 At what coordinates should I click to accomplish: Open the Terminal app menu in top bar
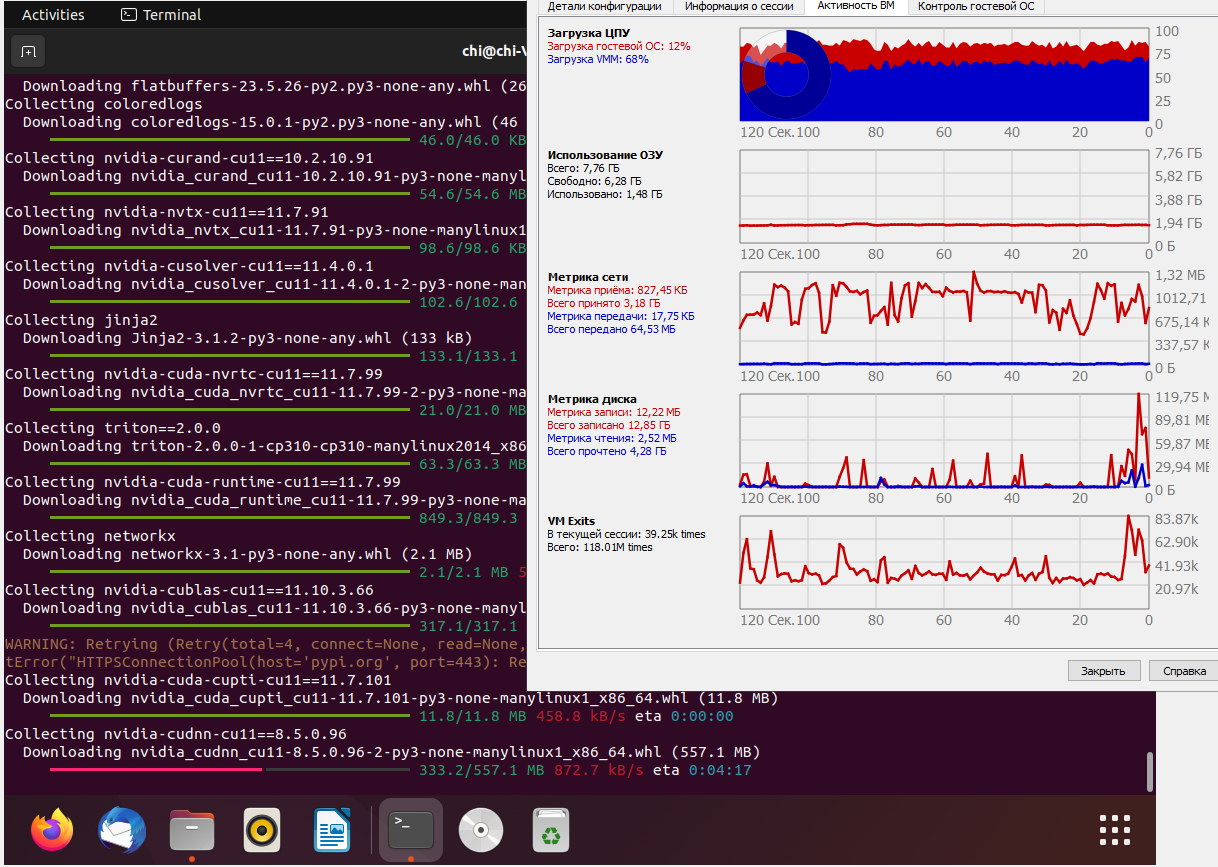[161, 15]
